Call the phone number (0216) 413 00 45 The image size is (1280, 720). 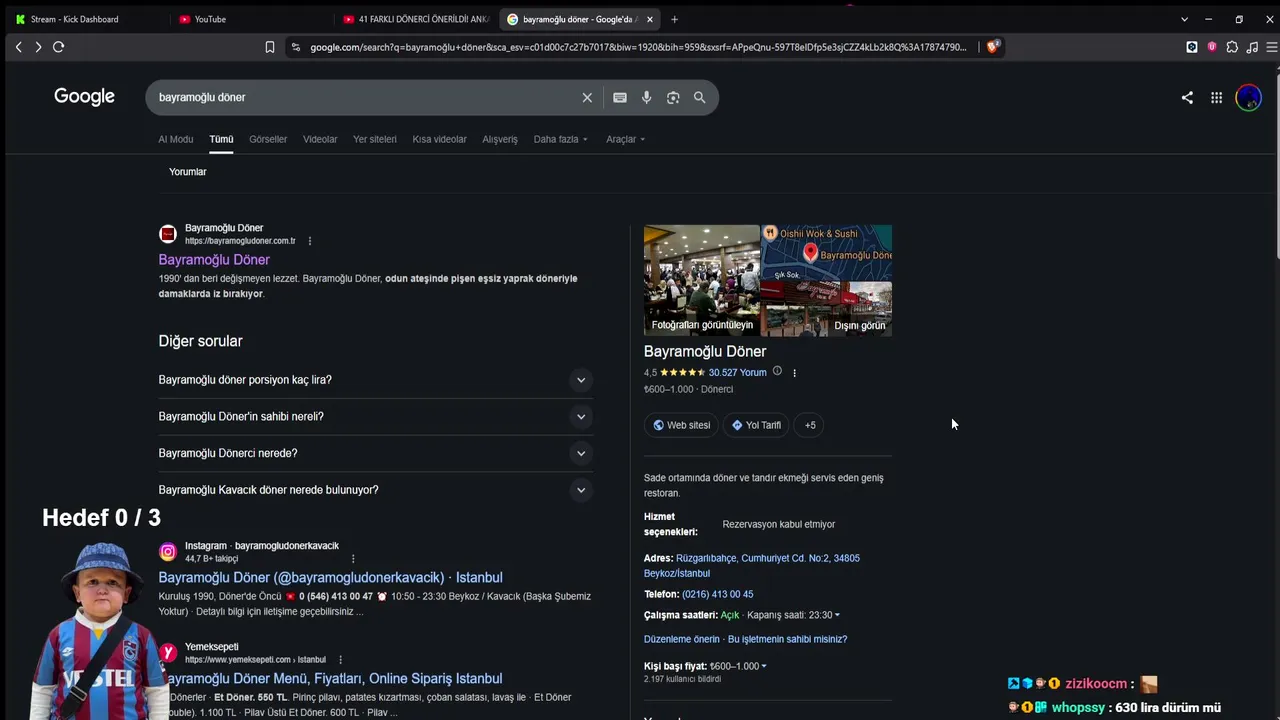click(718, 594)
